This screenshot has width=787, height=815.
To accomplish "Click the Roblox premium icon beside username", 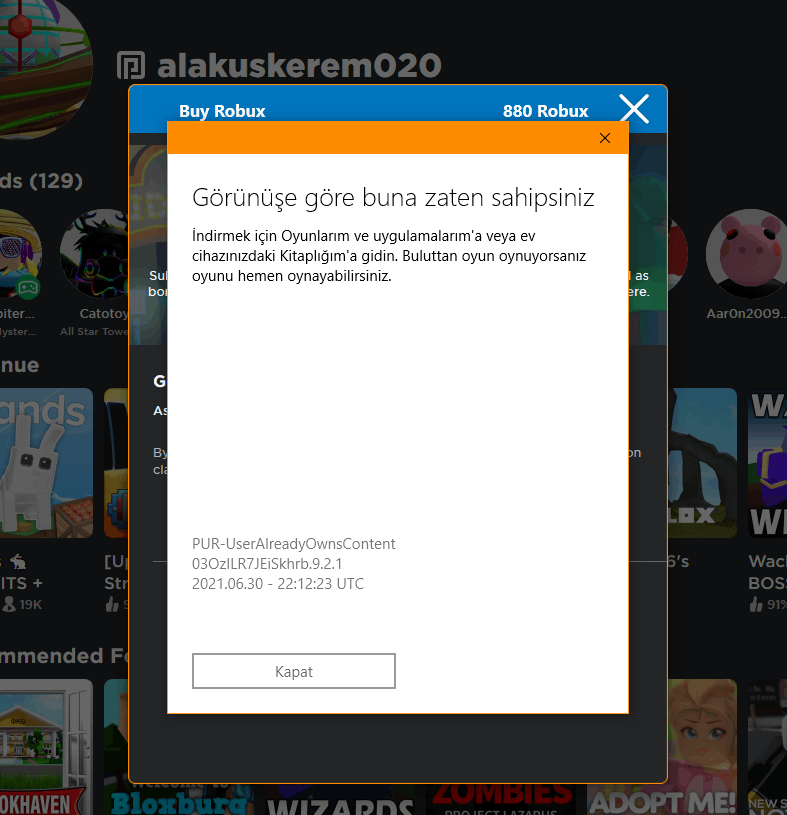I will 130,65.
